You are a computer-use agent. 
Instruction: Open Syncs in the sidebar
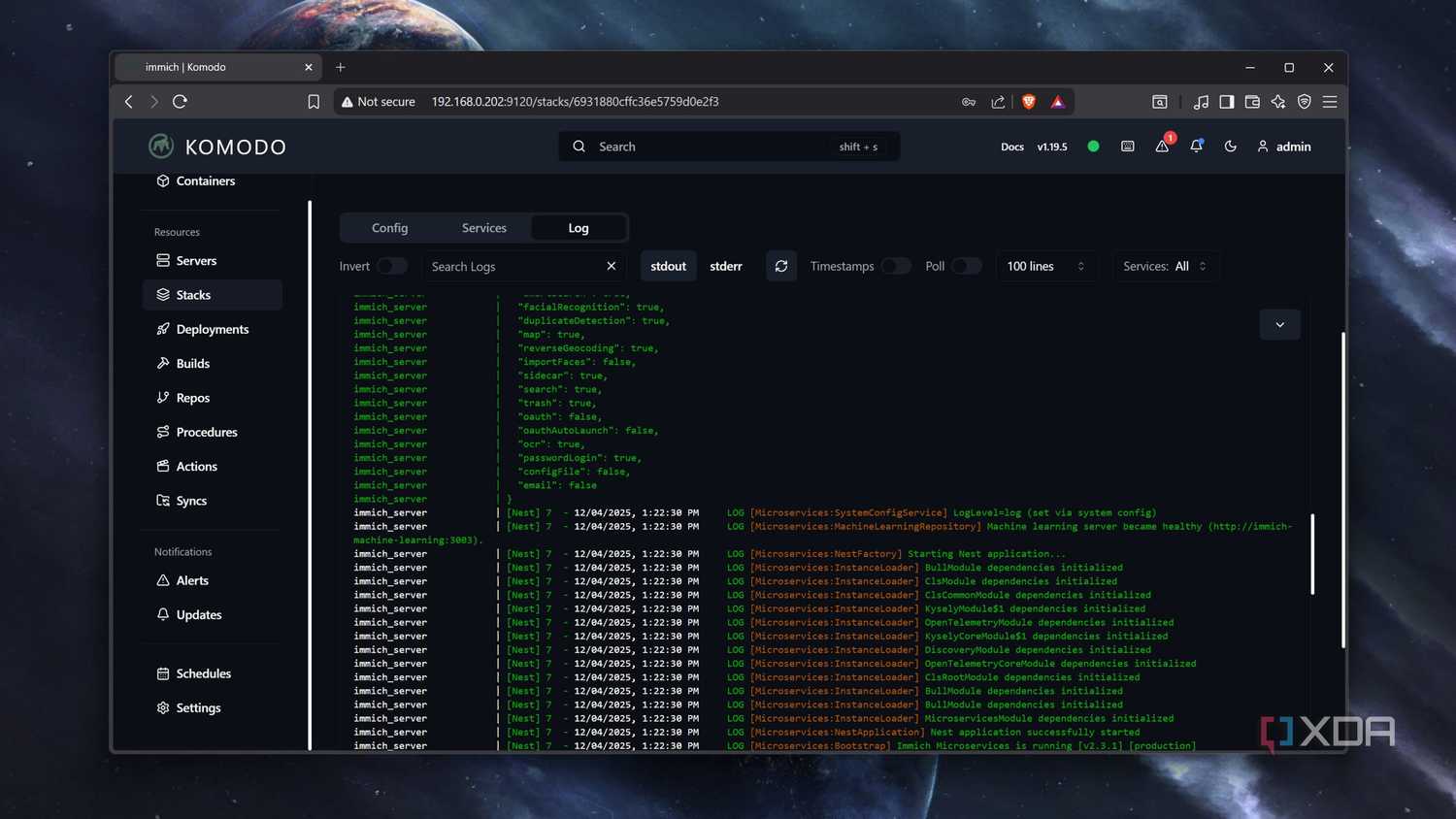tap(182, 501)
